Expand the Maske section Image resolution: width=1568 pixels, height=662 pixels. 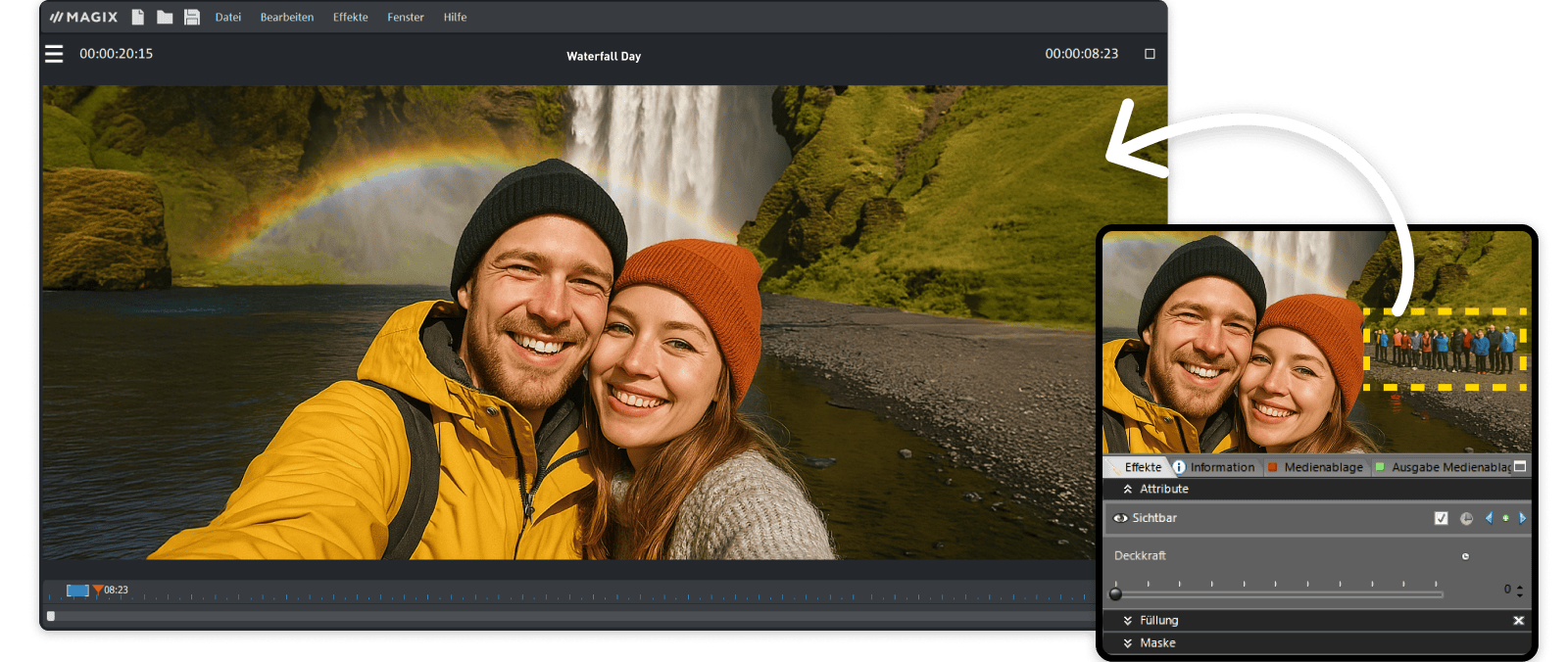pos(1128,643)
